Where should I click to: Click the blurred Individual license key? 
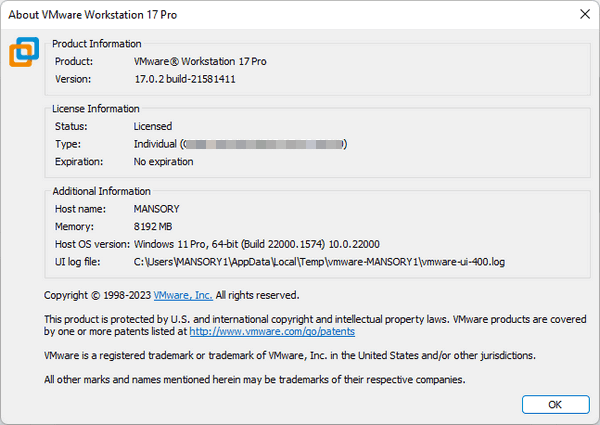240,144
